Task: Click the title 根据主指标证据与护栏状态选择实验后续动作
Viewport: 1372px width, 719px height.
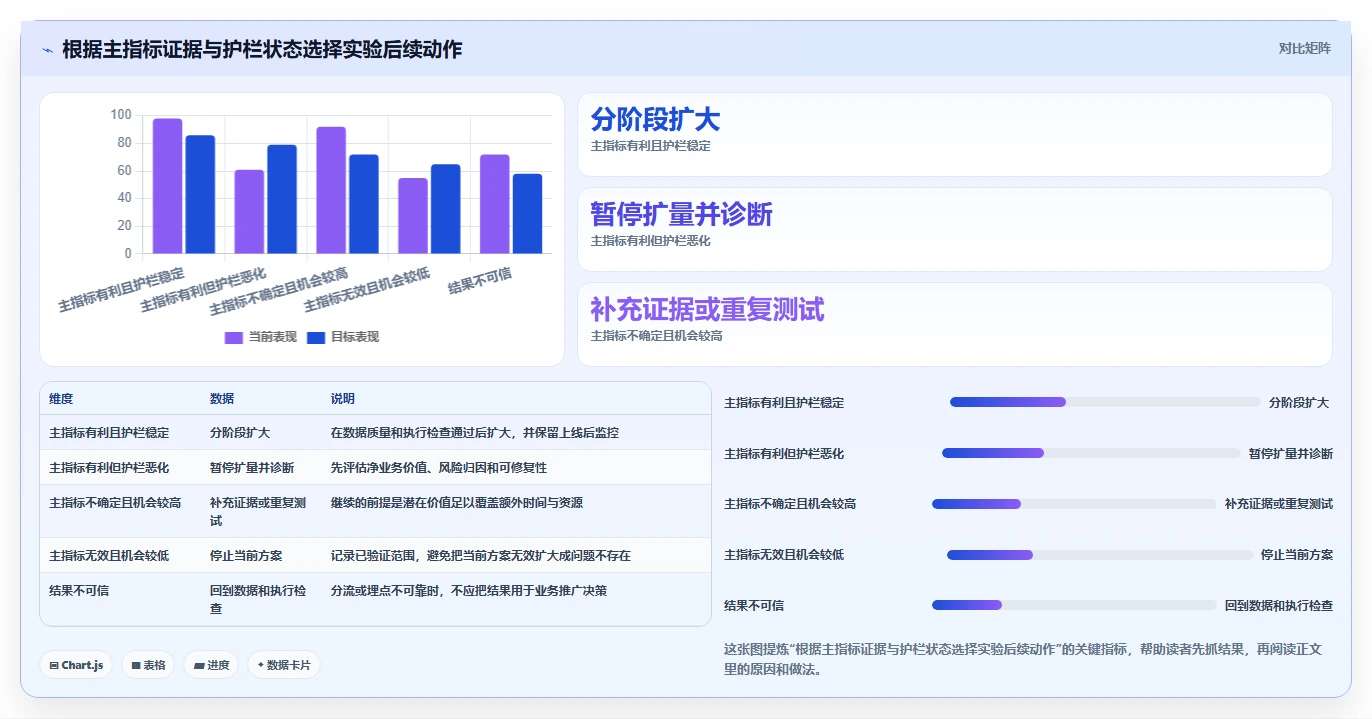Action: [x=262, y=49]
